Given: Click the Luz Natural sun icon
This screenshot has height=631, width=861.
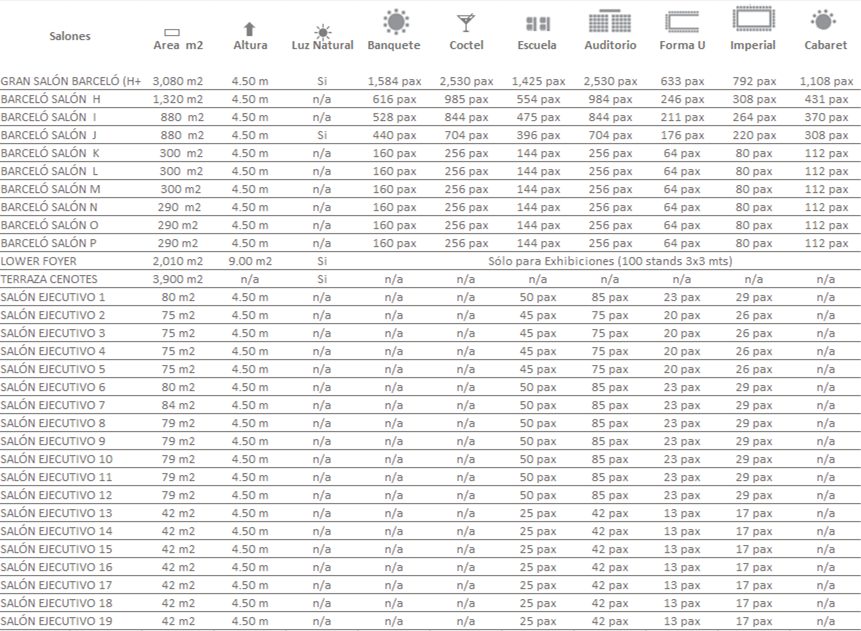Looking at the screenshot, I should click(323, 31).
